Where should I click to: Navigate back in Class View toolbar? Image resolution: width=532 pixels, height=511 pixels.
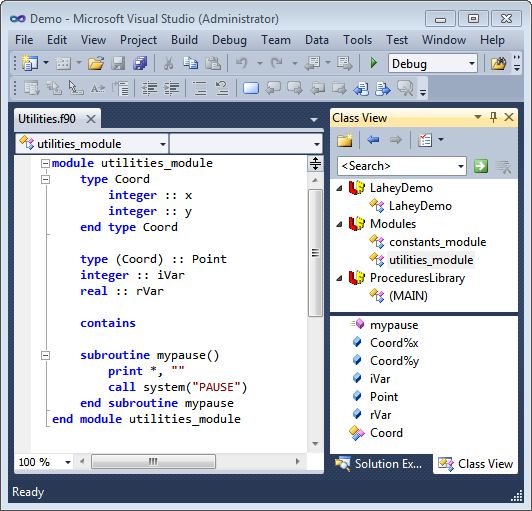373,140
